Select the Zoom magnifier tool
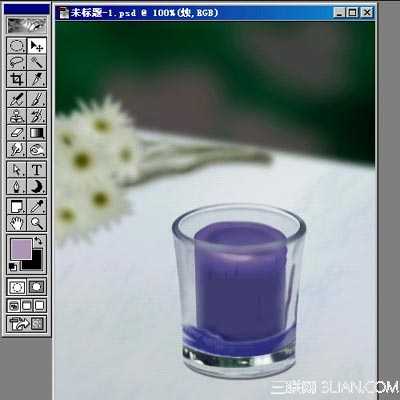The image size is (400, 400). coord(37,223)
